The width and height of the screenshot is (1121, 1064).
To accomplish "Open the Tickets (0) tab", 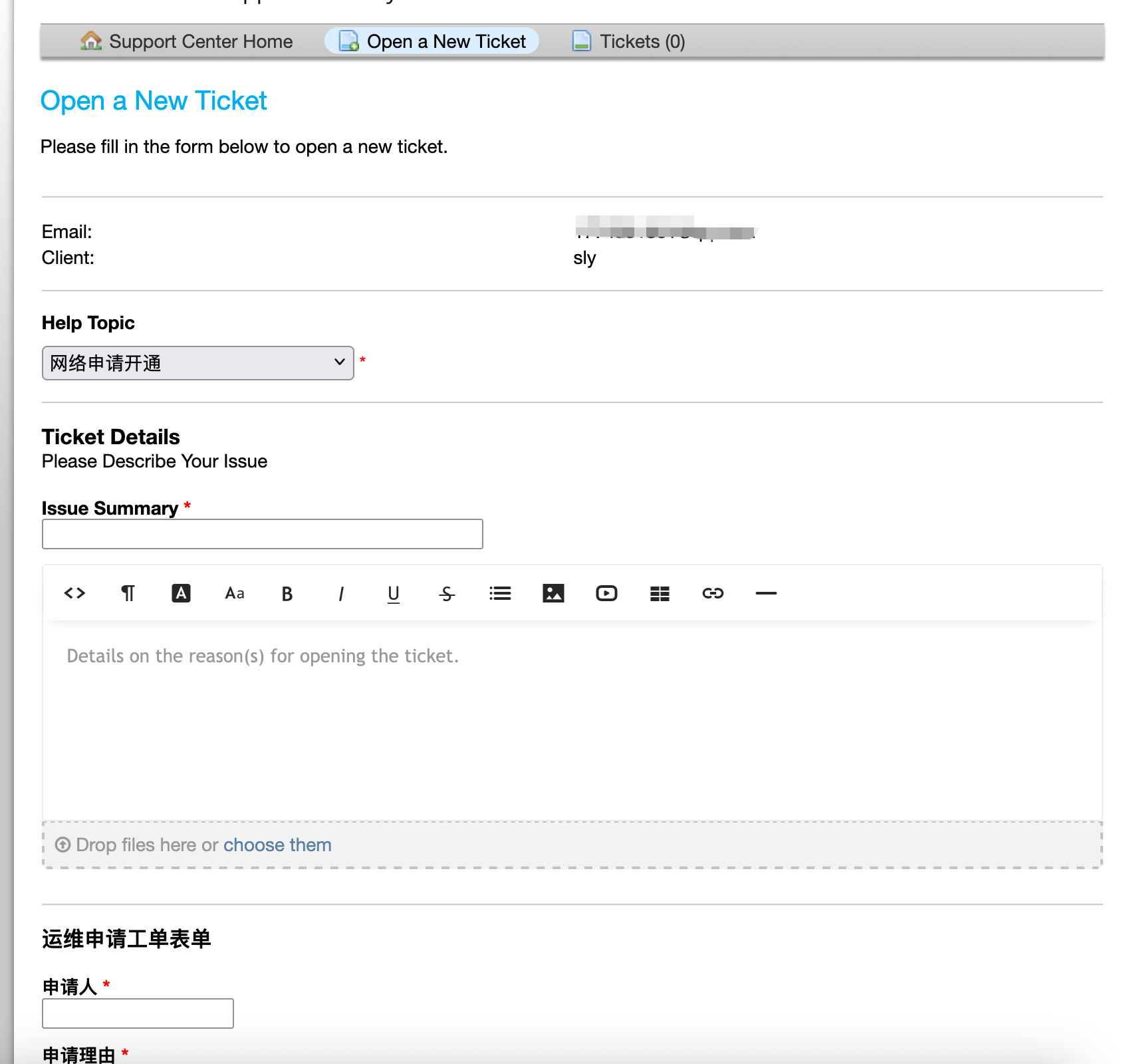I will pyautogui.click(x=628, y=42).
